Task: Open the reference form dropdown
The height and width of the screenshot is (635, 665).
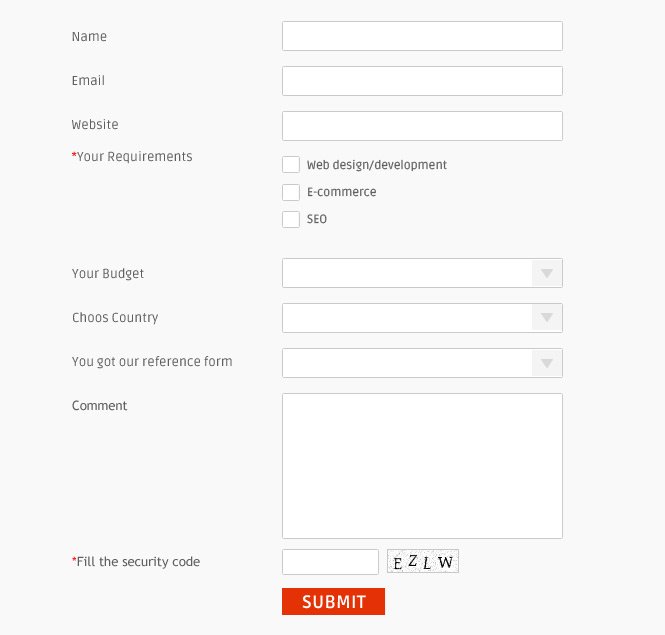Action: point(422,363)
